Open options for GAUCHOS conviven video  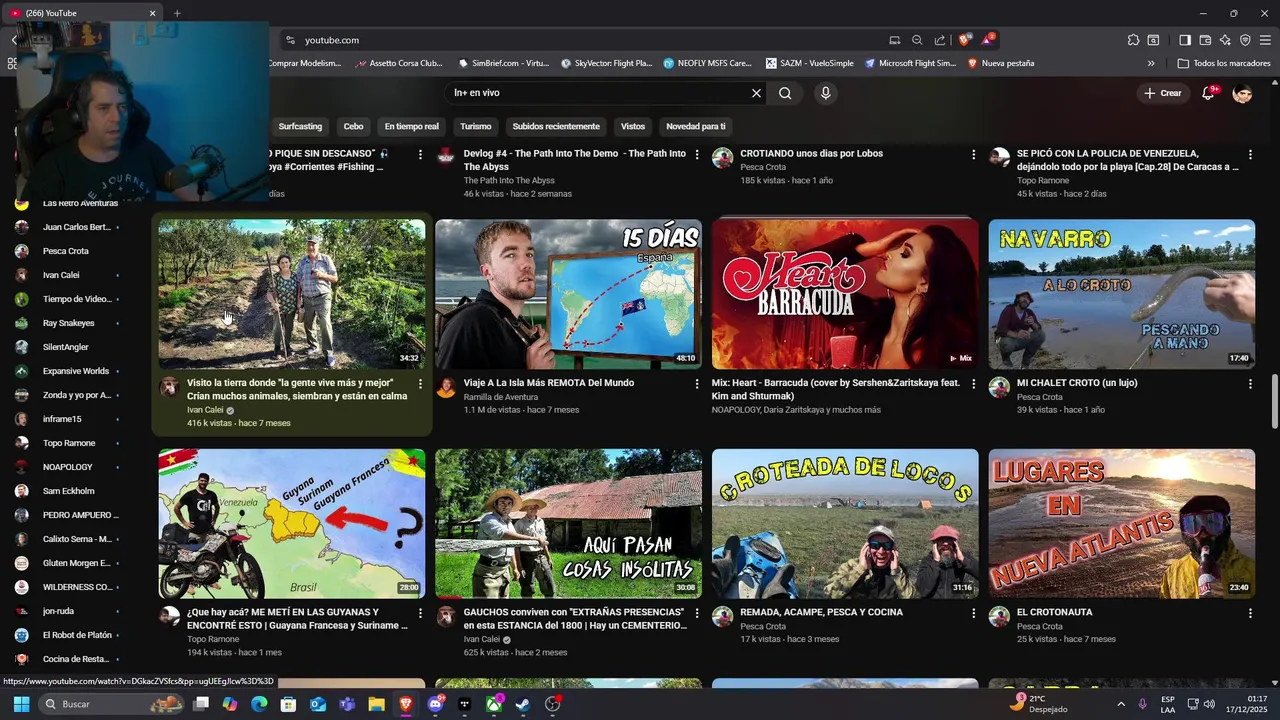tap(697, 613)
